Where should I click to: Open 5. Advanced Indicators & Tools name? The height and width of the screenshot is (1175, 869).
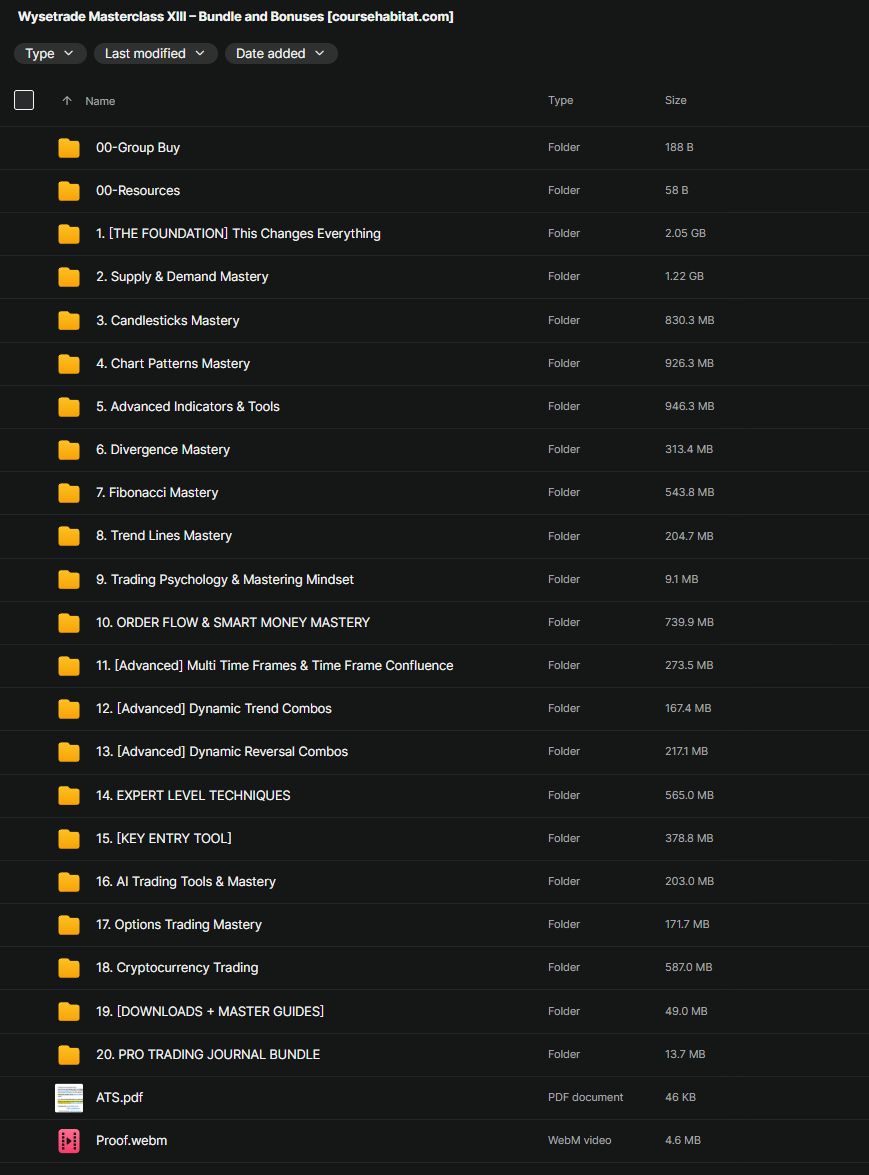(187, 406)
